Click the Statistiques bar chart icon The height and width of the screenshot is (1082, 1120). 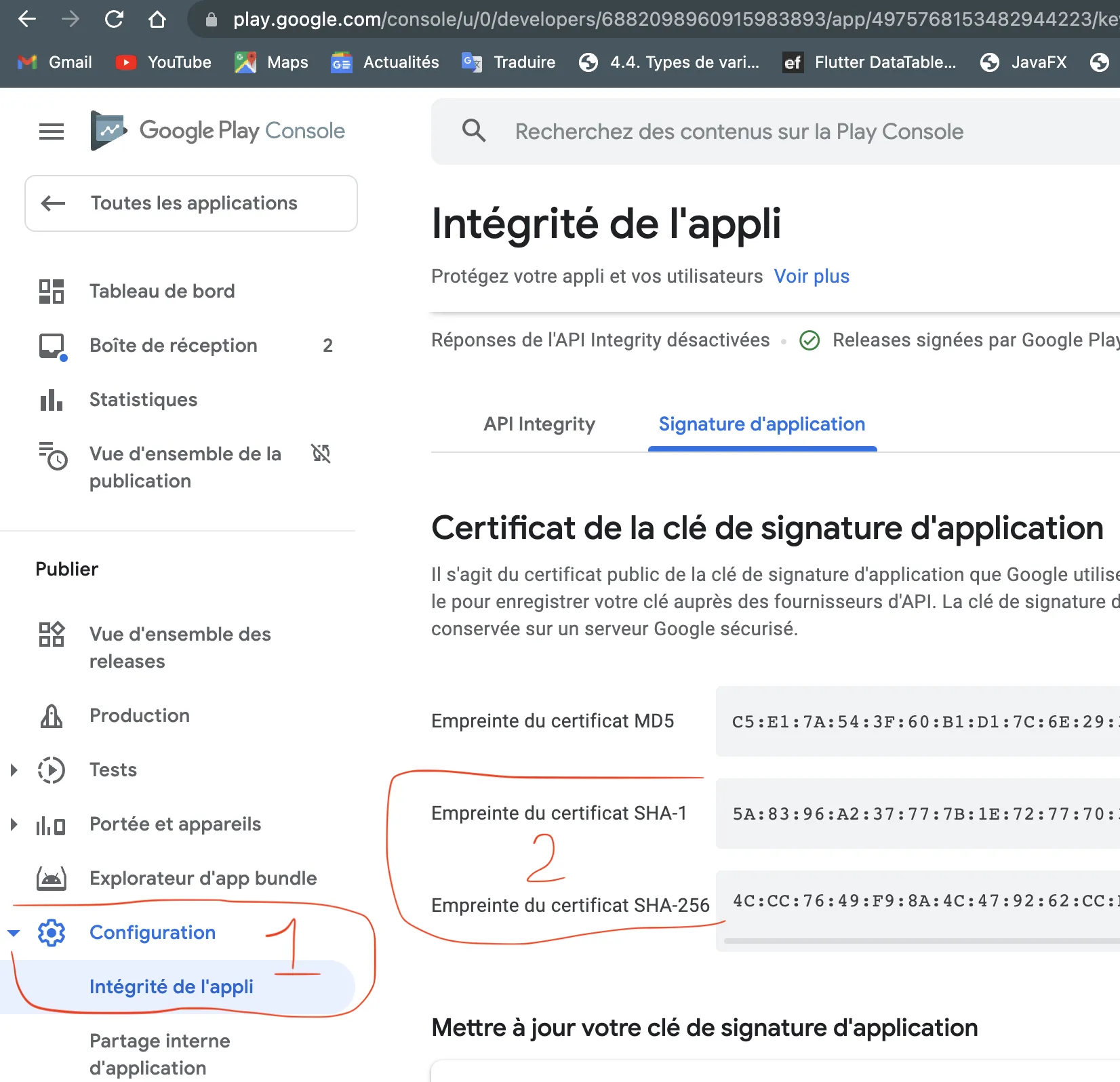[x=52, y=400]
